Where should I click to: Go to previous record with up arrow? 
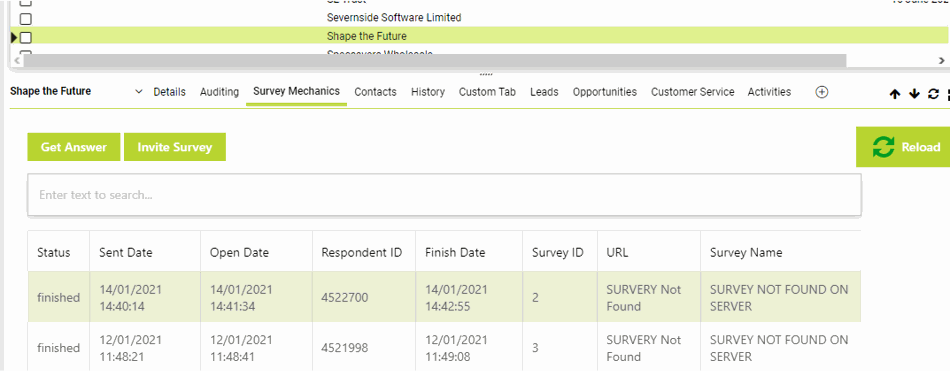[x=895, y=94]
